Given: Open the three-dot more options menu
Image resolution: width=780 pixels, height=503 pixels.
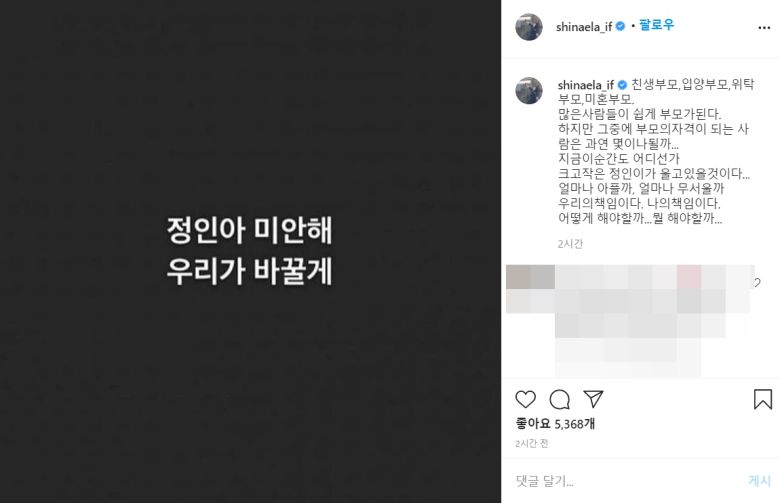Looking at the screenshot, I should (764, 27).
